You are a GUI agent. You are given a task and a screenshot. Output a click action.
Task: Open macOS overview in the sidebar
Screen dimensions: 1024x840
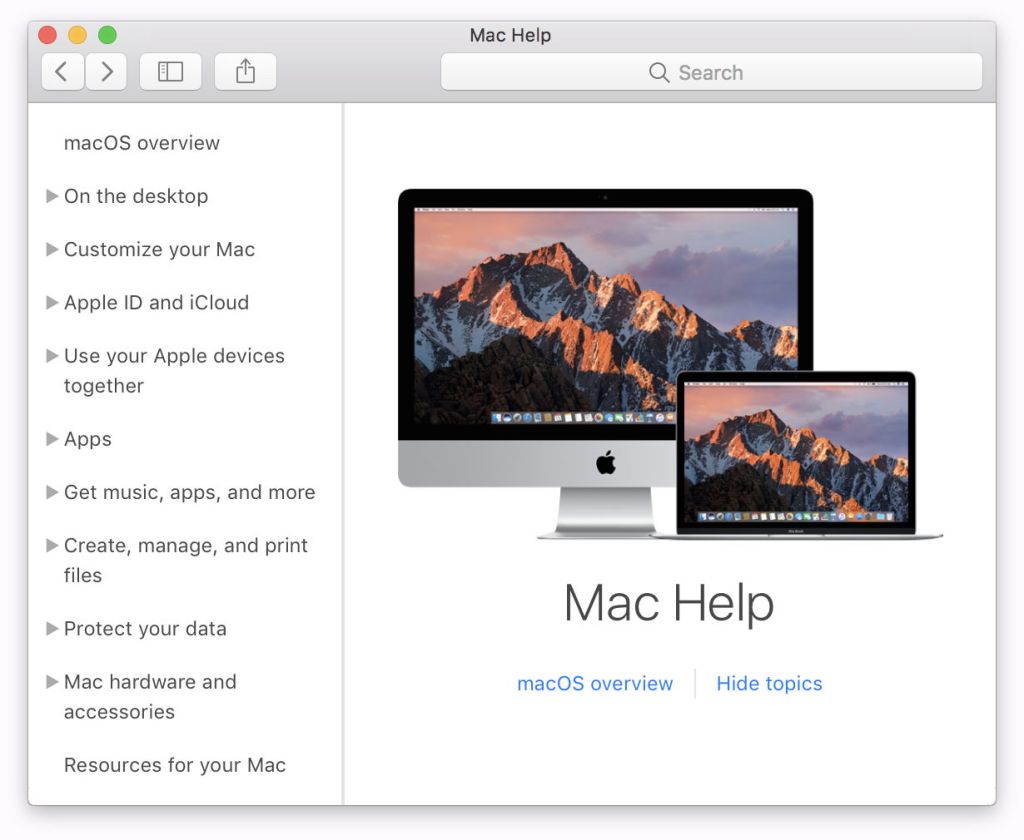[x=142, y=143]
